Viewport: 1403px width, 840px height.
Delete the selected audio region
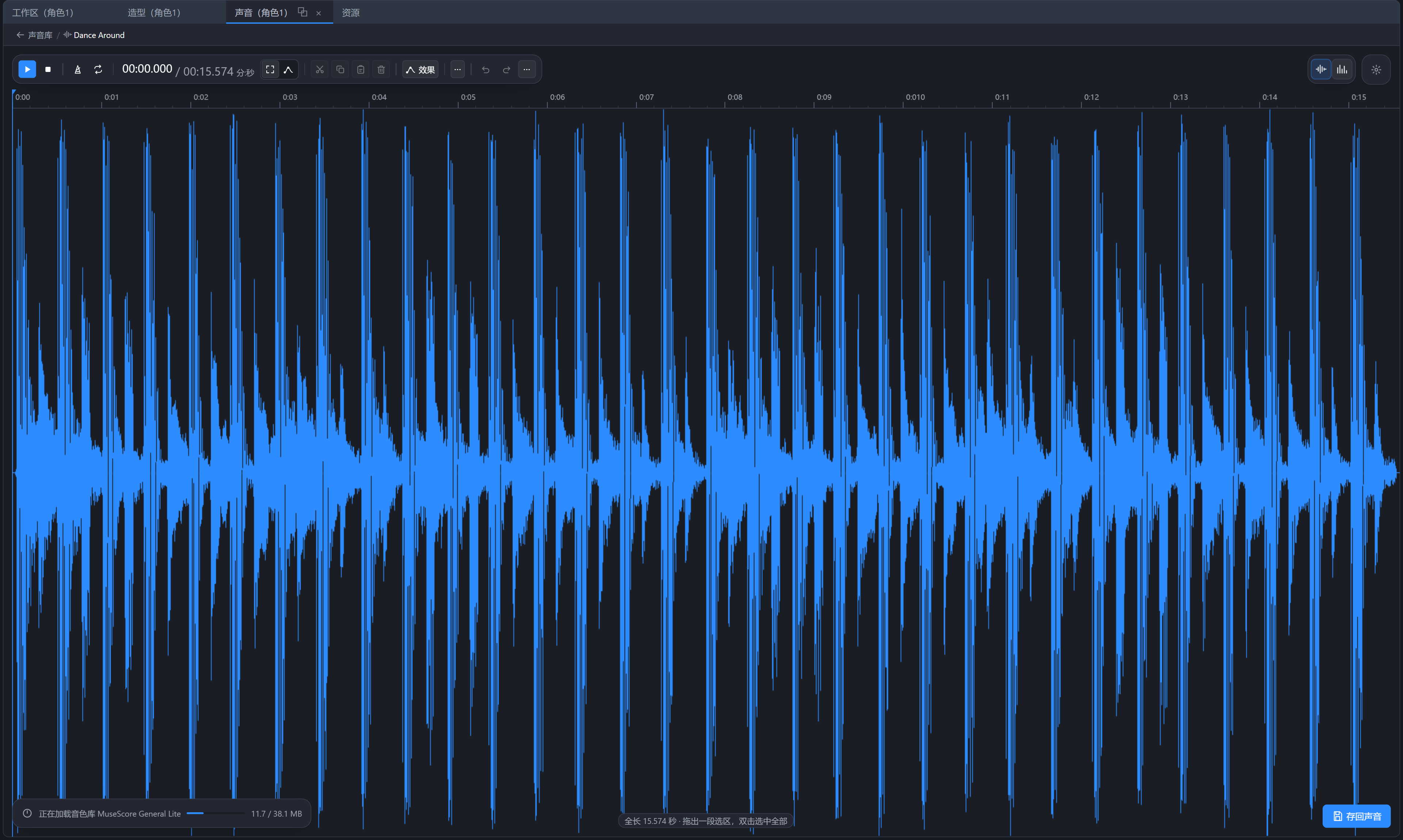[381, 70]
